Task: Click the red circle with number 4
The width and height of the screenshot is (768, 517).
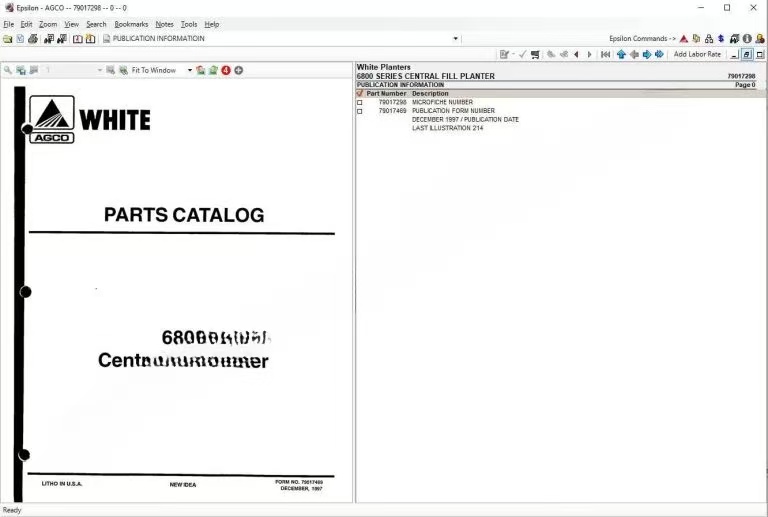Action: pyautogui.click(x=226, y=70)
